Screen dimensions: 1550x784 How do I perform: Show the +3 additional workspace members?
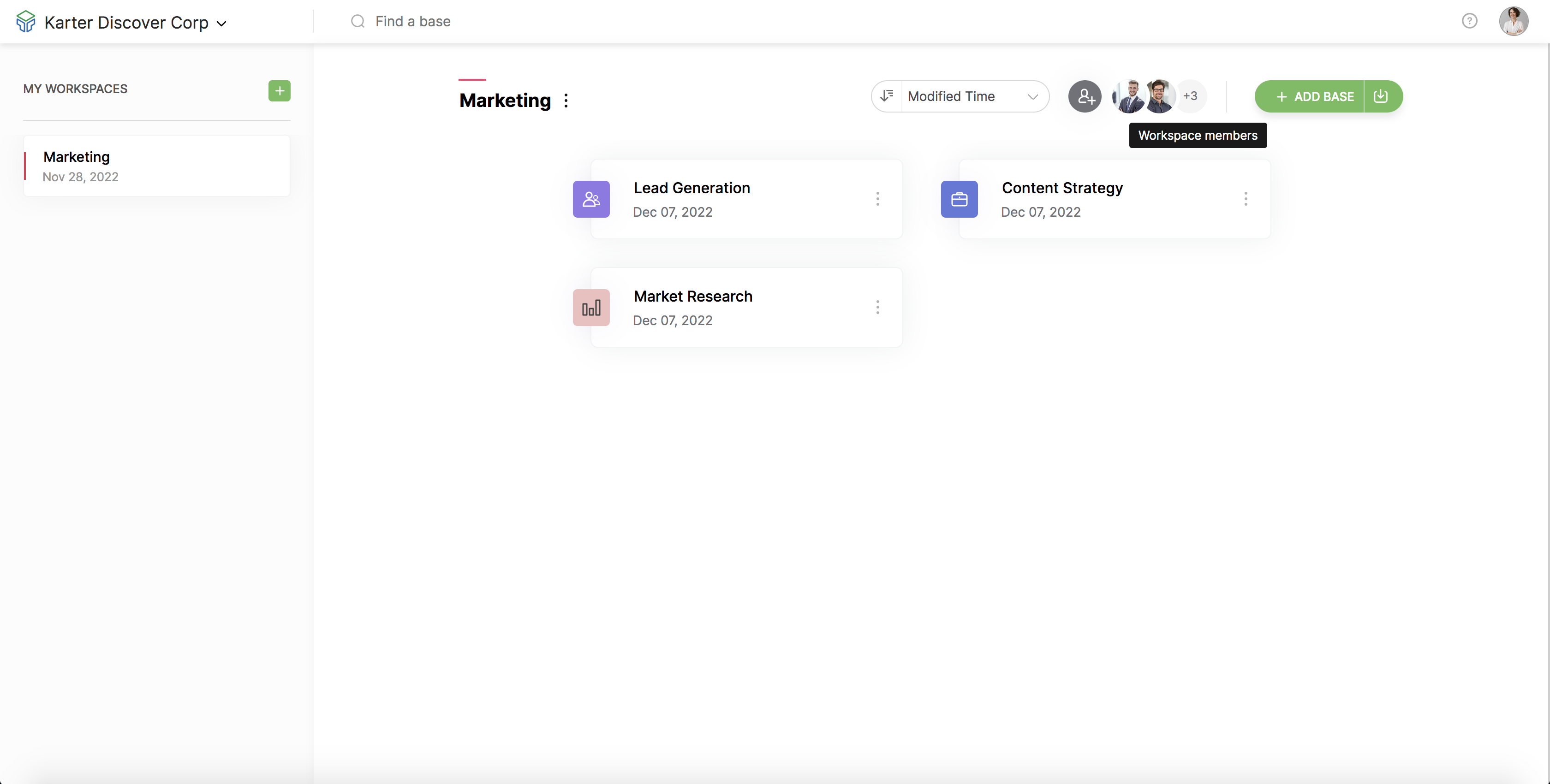click(1190, 95)
